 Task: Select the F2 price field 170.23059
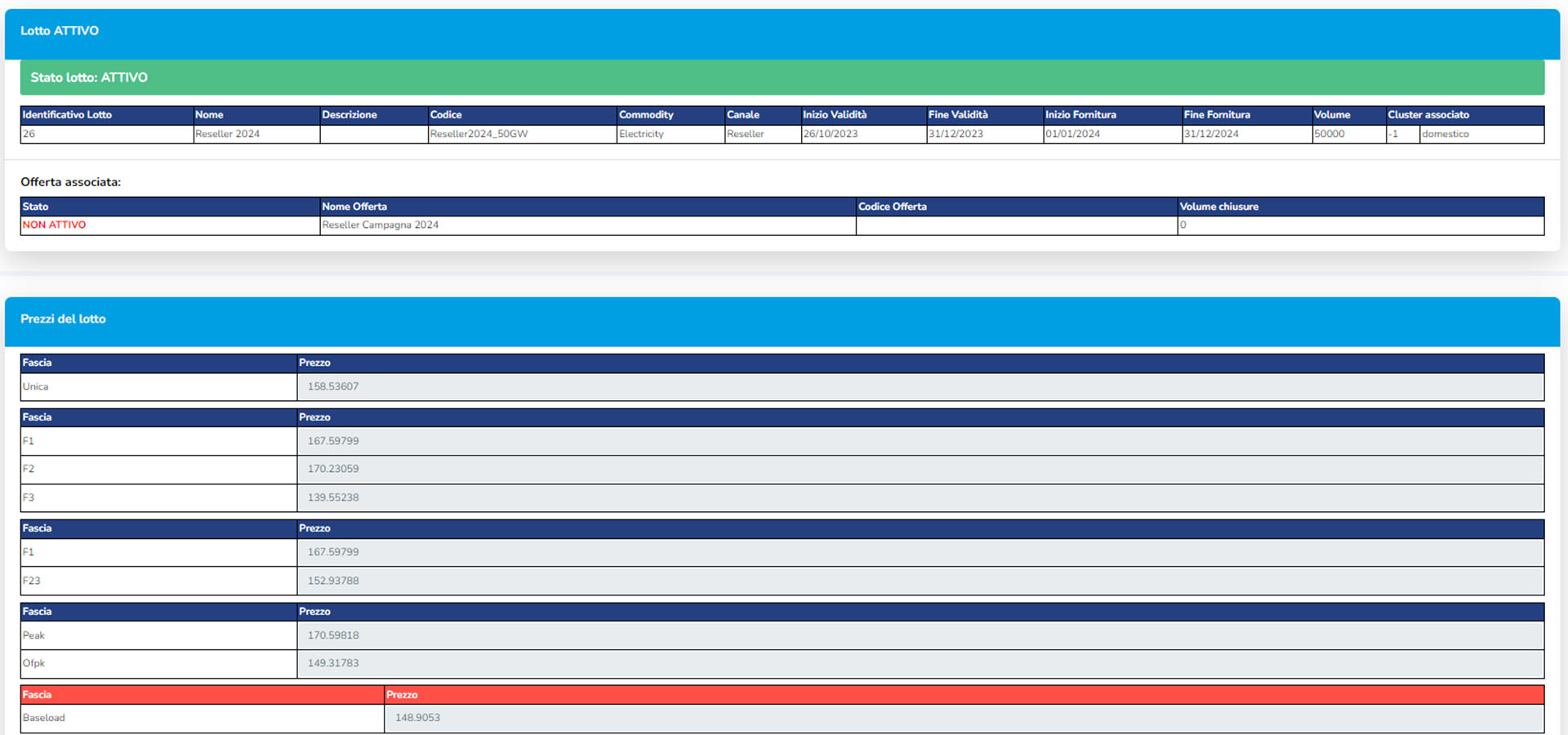coord(920,469)
